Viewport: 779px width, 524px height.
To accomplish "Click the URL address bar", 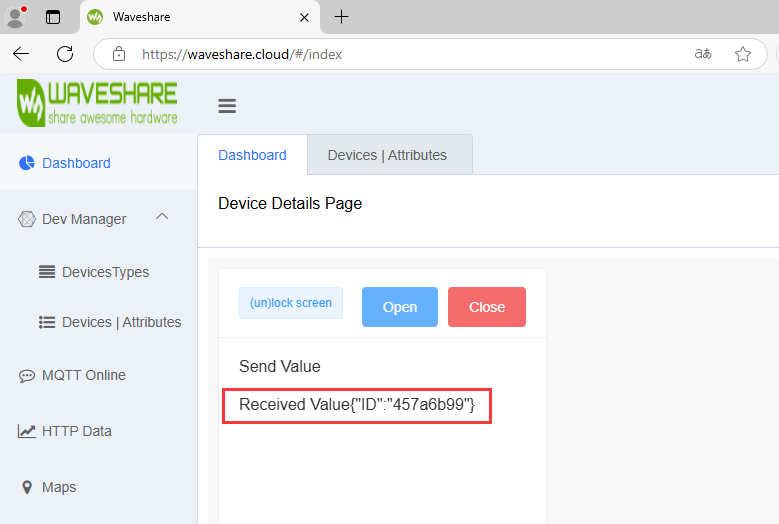I will (x=400, y=54).
